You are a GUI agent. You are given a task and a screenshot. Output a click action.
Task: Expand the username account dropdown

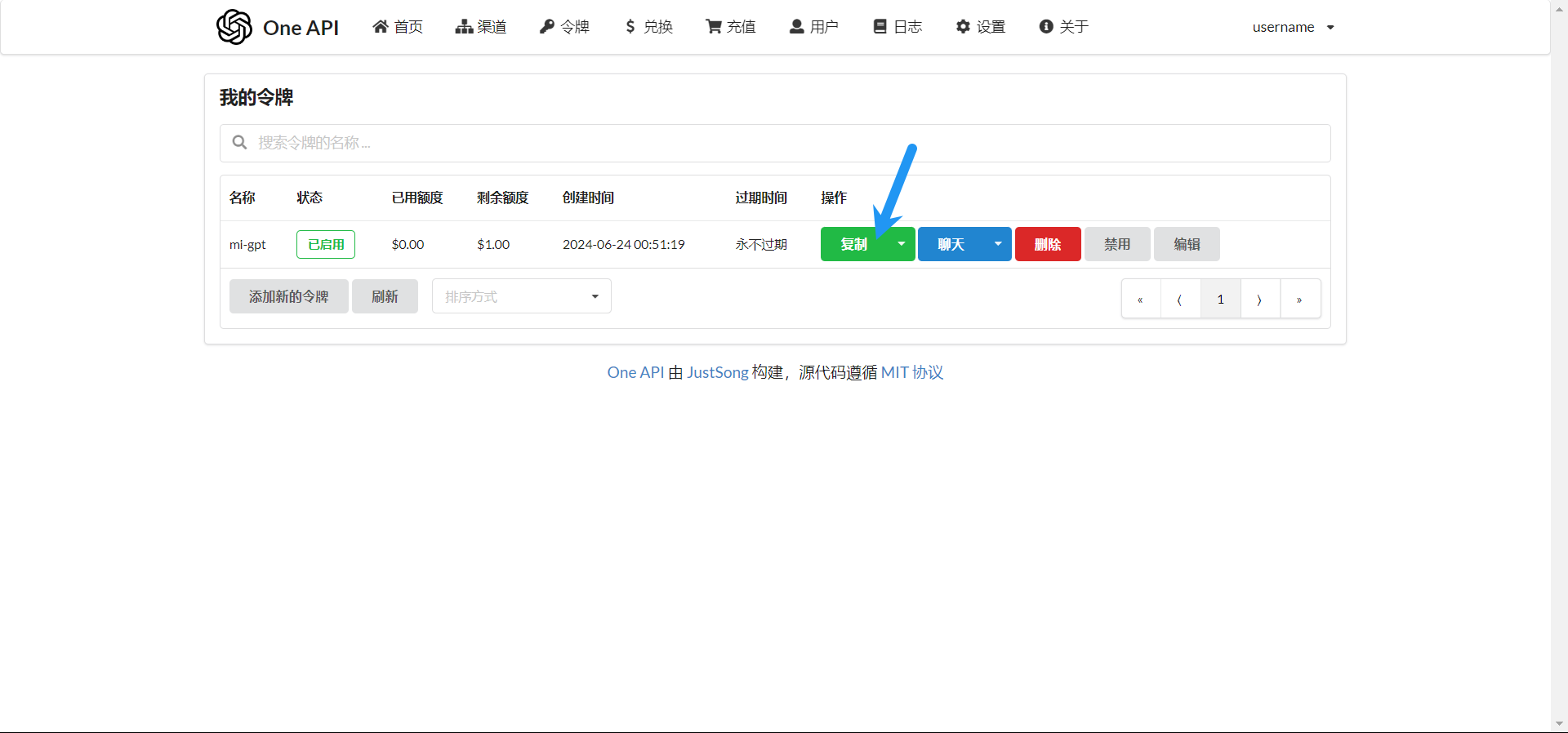point(1293,27)
